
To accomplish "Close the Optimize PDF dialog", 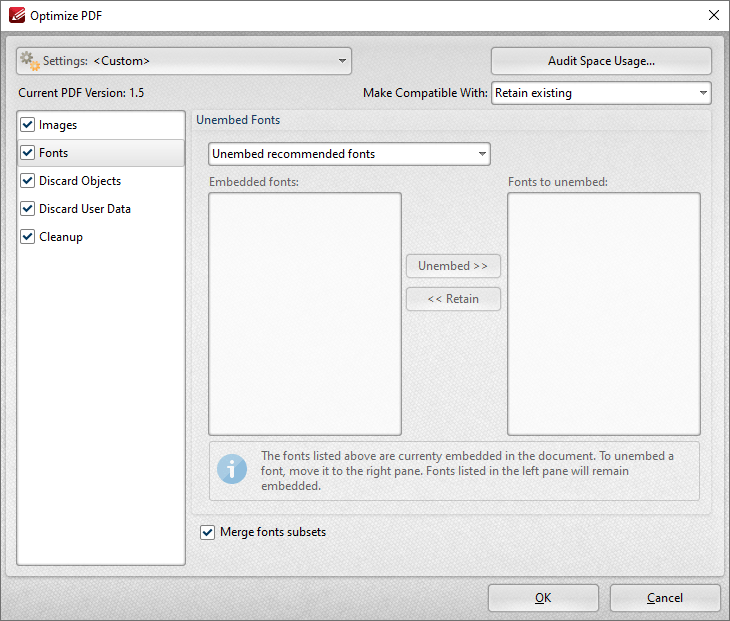I will [x=713, y=15].
